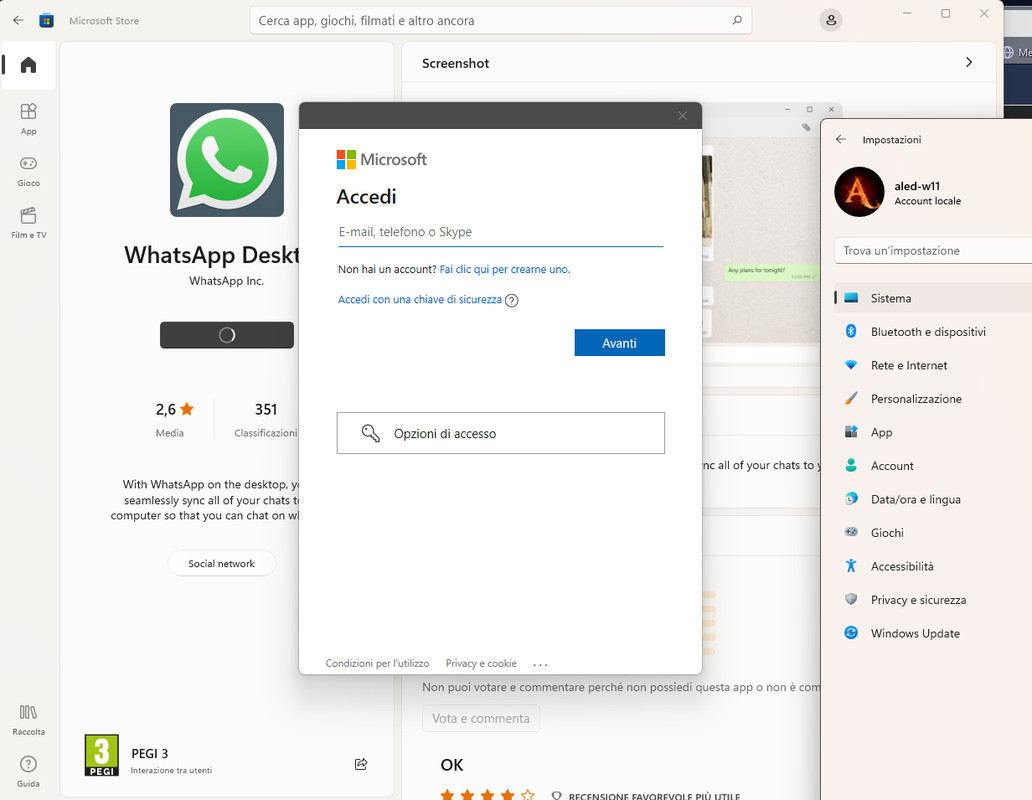Click the help icon beside security key link
Screen dimensions: 1032x800
(x=511, y=301)
